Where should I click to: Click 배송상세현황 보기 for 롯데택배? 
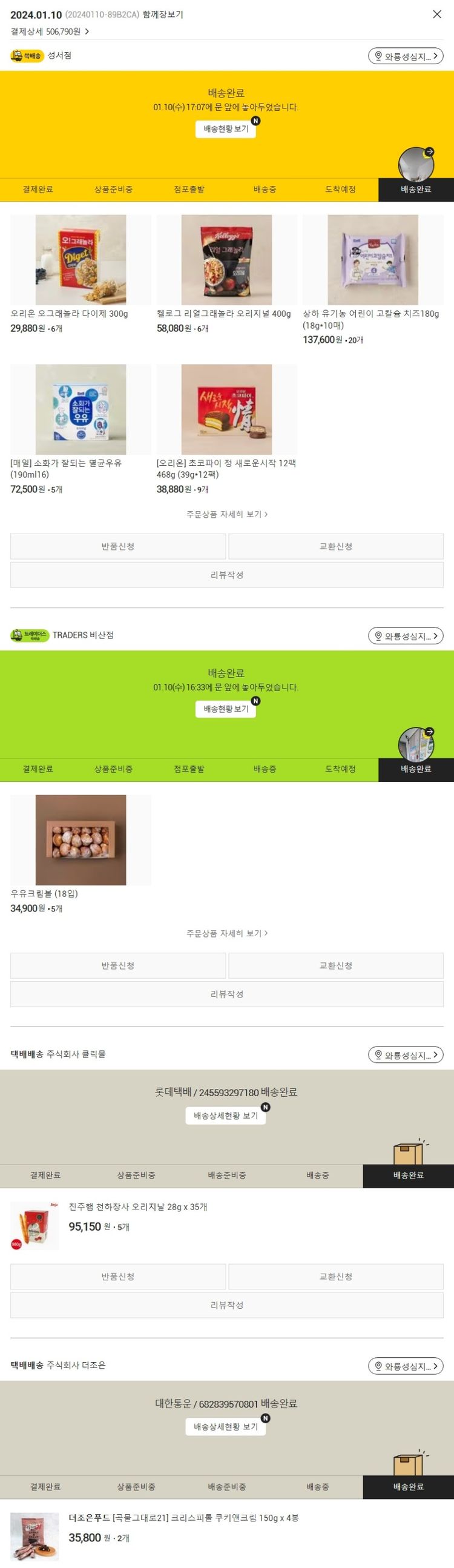(226, 1116)
